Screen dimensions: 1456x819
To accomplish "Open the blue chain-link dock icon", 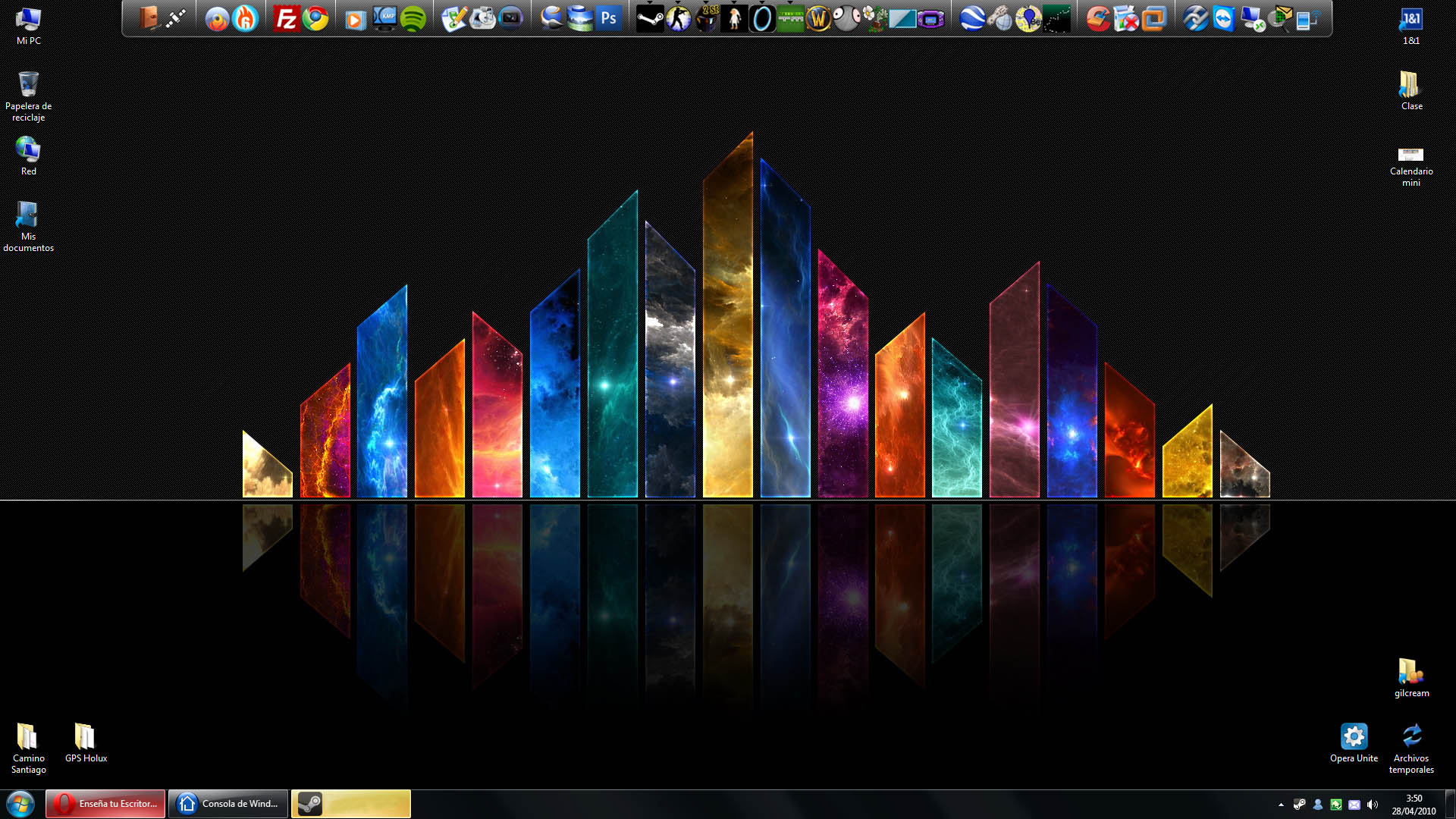I will (x=1195, y=18).
